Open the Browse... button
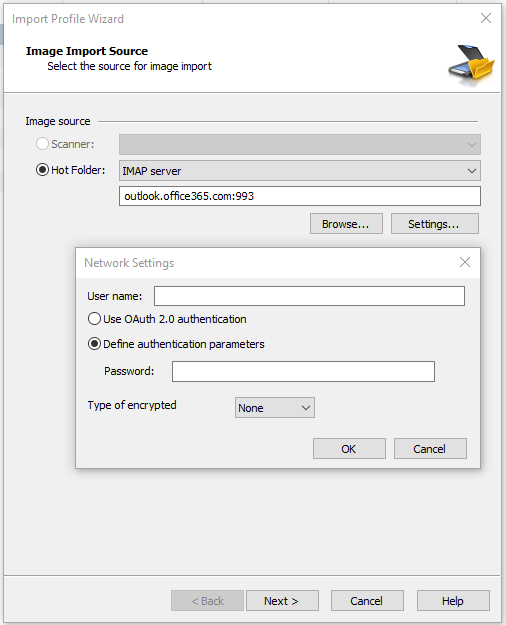Viewport: 506px width, 625px height. (346, 224)
